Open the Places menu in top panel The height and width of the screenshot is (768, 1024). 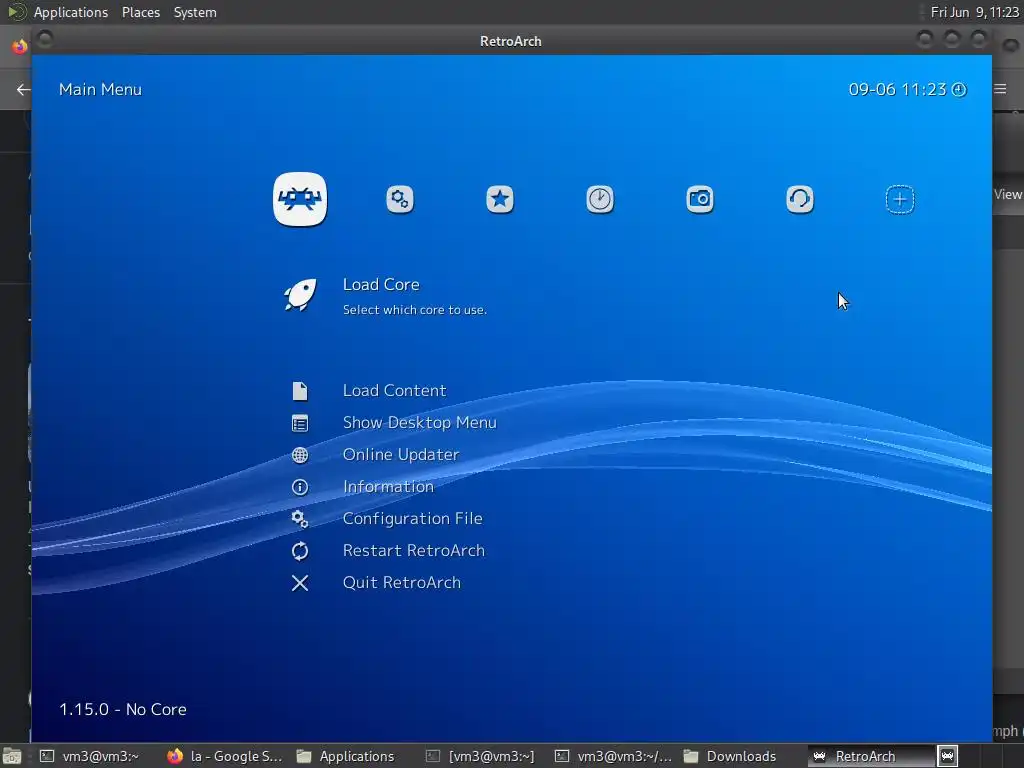point(140,12)
